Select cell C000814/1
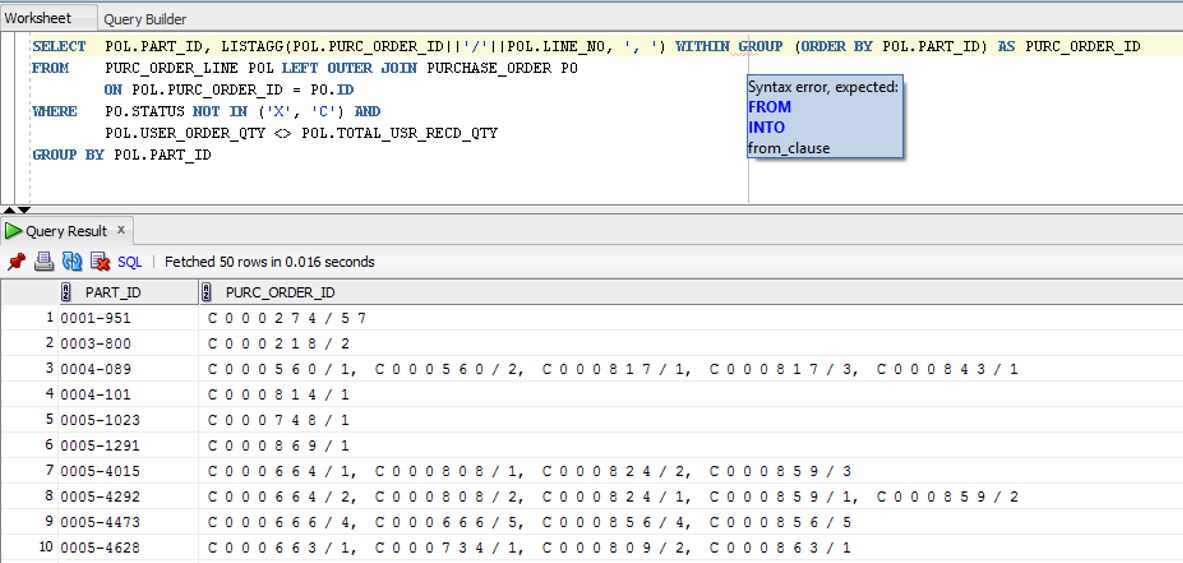This screenshot has height=563, width=1183. pos(690,395)
